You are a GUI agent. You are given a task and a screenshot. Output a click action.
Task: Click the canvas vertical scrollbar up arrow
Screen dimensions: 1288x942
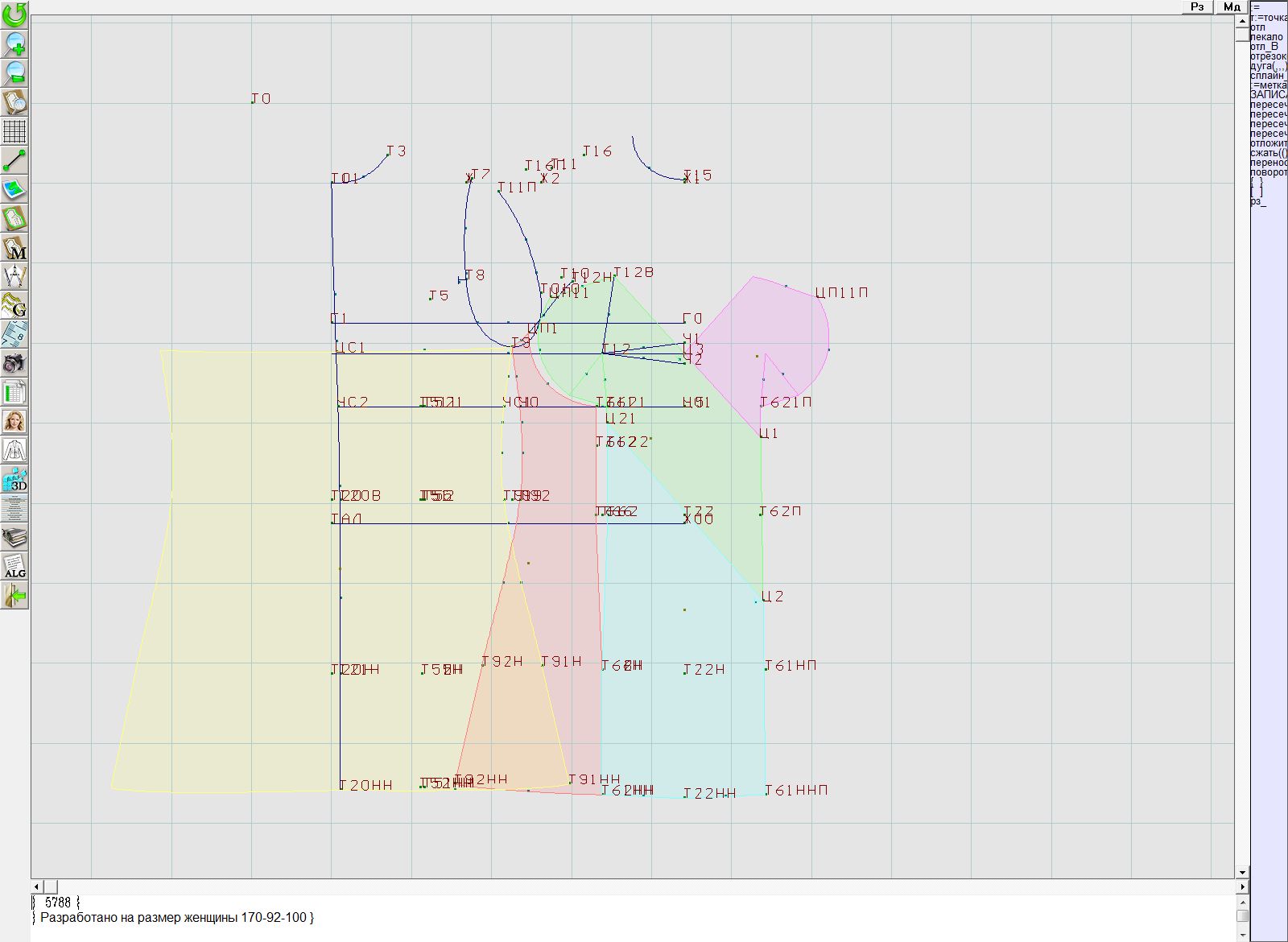(x=1242, y=20)
